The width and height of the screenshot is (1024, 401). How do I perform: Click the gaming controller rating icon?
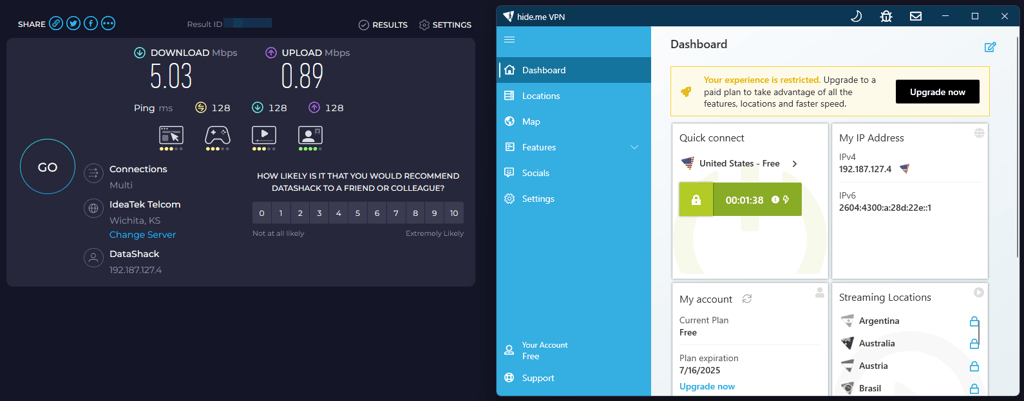tap(217, 138)
